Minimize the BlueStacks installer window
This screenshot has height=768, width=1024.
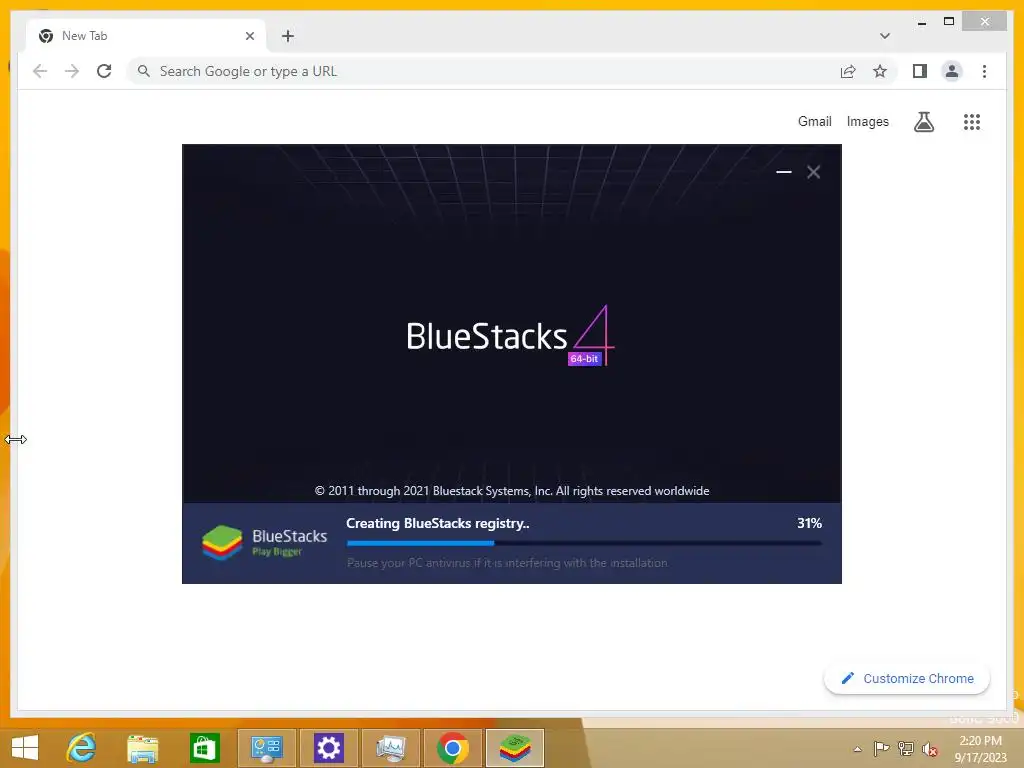(784, 172)
